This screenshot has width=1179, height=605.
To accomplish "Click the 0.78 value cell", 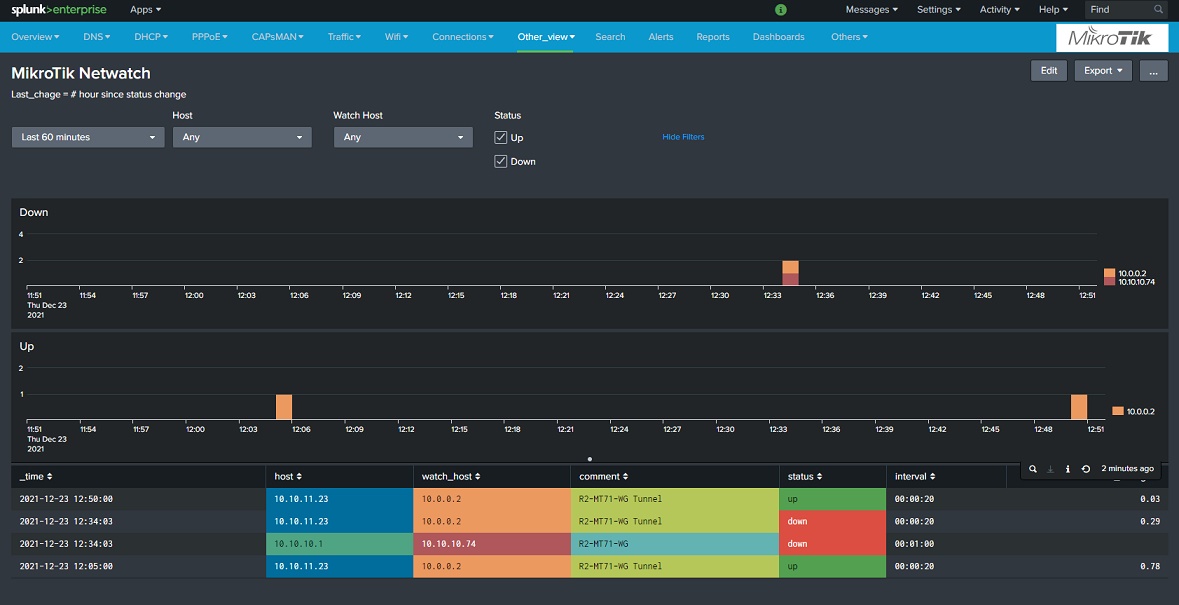I will (x=1088, y=567).
